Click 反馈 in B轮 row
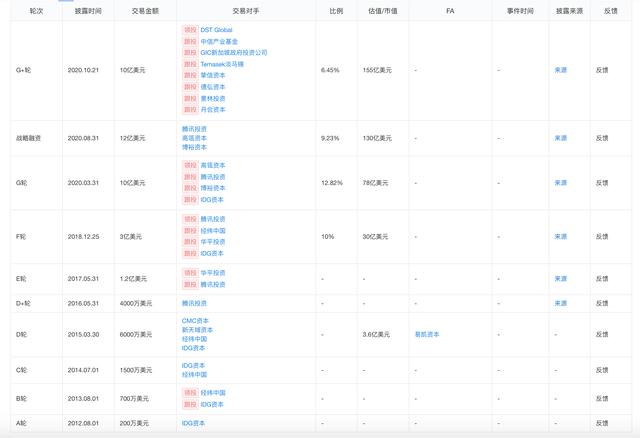This screenshot has height=438, width=640. pos(602,398)
